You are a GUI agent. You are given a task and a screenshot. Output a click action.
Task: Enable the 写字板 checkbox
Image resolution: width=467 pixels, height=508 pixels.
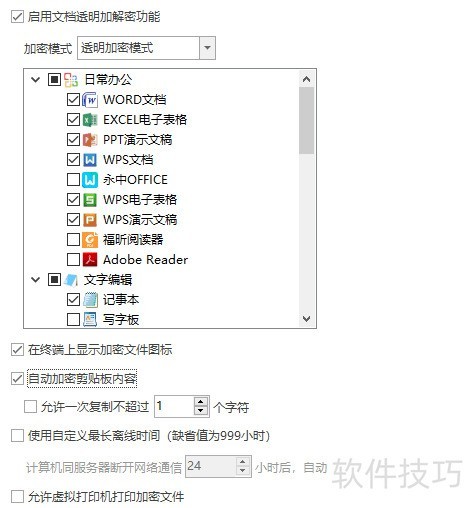click(73, 319)
